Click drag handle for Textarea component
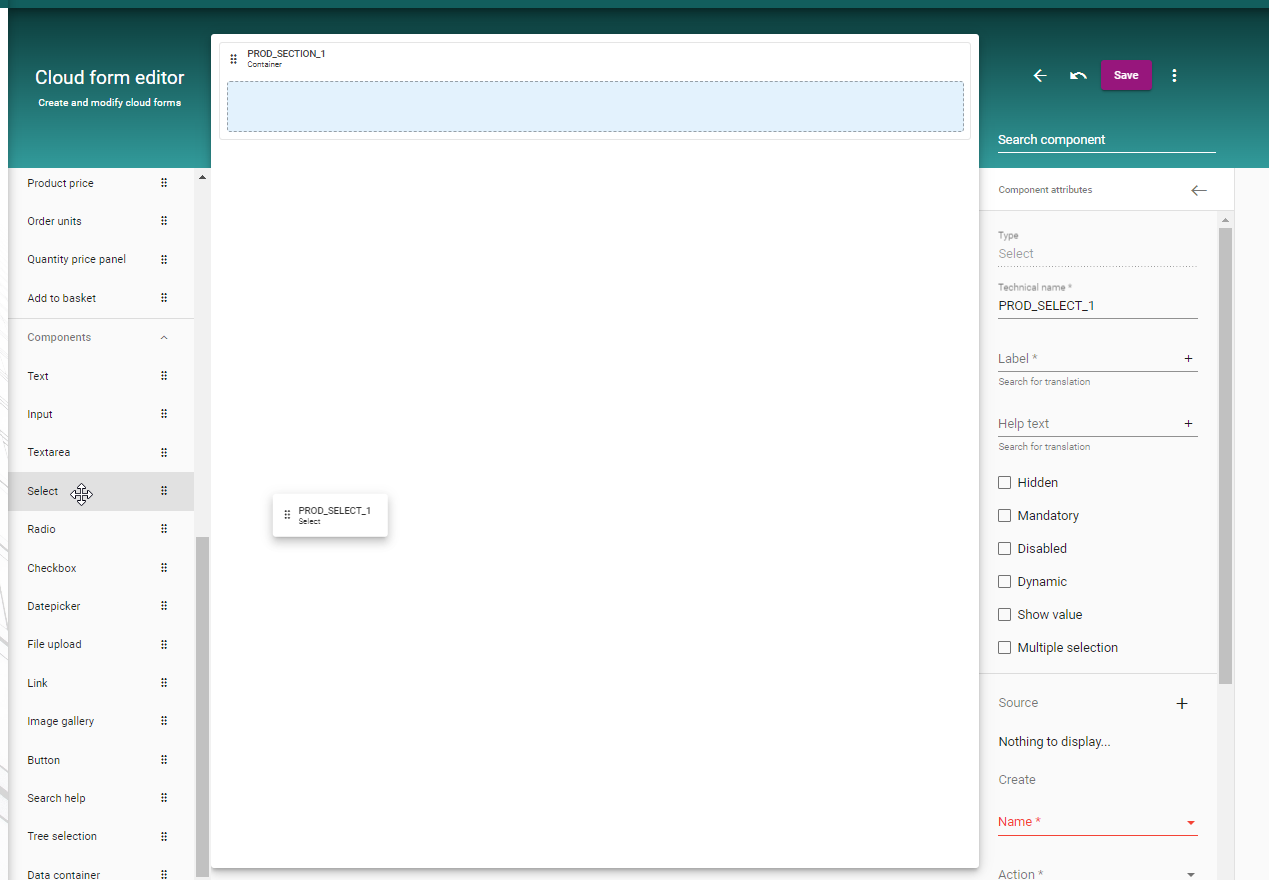 point(164,452)
